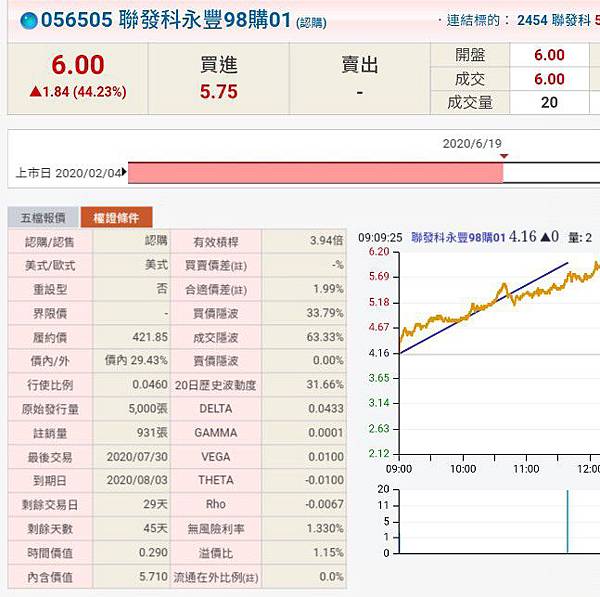600x597 pixels.
Task: Click the 原始發行量 value 5,000張
Action: (x=148, y=409)
